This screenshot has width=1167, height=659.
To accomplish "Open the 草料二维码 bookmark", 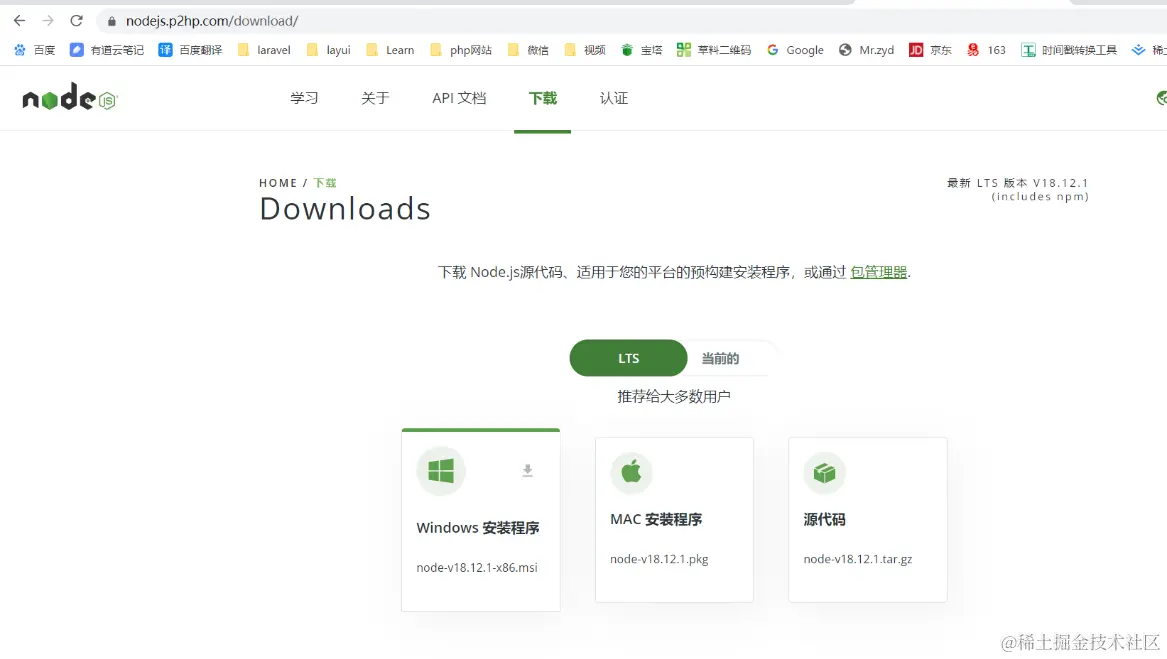I will [x=714, y=50].
